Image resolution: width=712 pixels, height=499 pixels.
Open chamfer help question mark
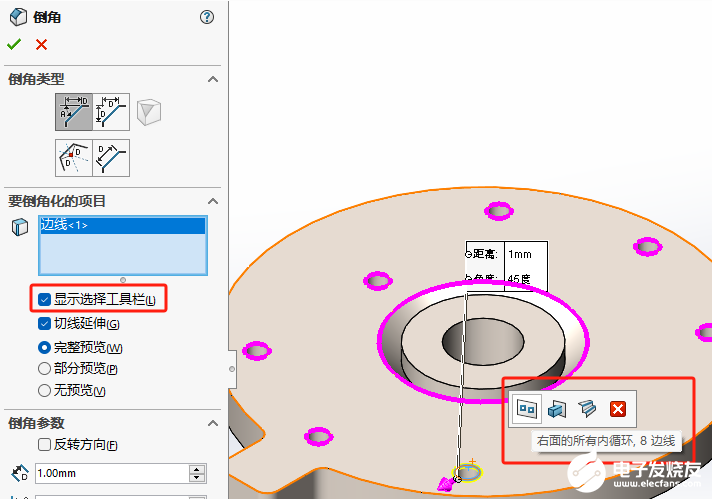pos(207,17)
